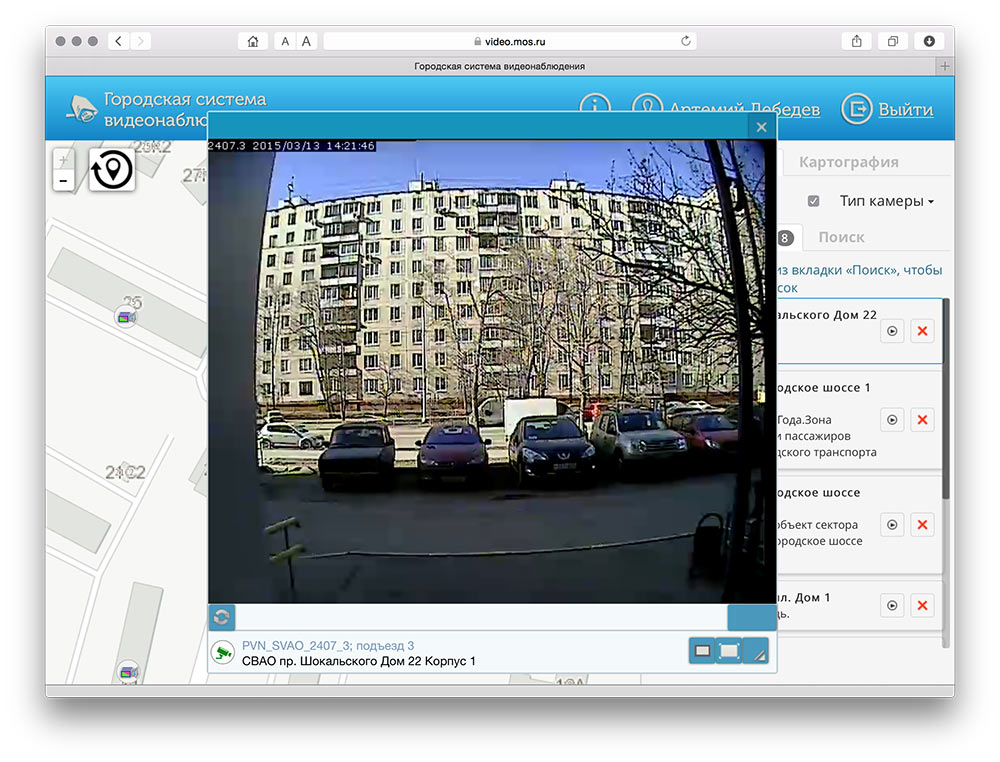
Task: Switch video player to large size
Action: click(x=729, y=651)
